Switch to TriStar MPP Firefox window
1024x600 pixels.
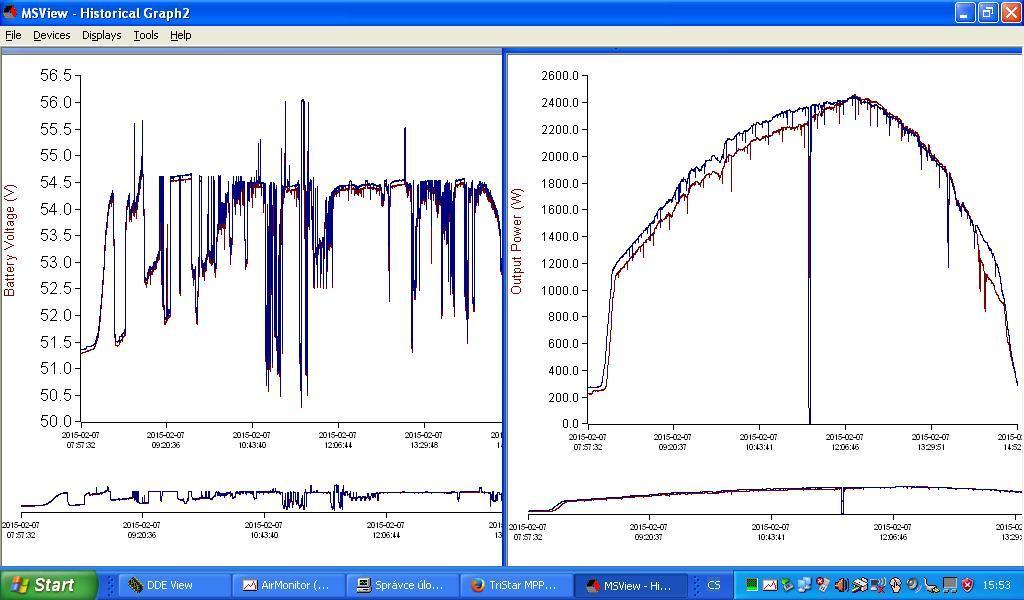pyautogui.click(x=515, y=585)
